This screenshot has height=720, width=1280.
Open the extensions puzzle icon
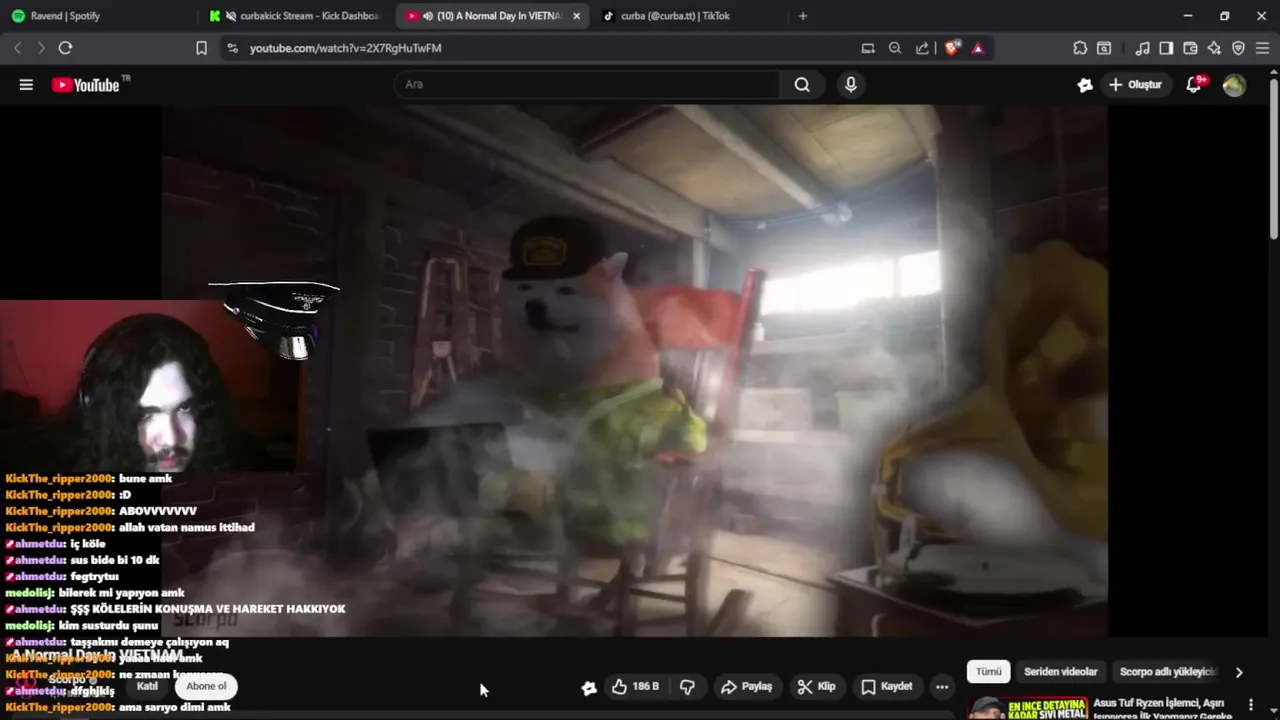pyautogui.click(x=1080, y=48)
